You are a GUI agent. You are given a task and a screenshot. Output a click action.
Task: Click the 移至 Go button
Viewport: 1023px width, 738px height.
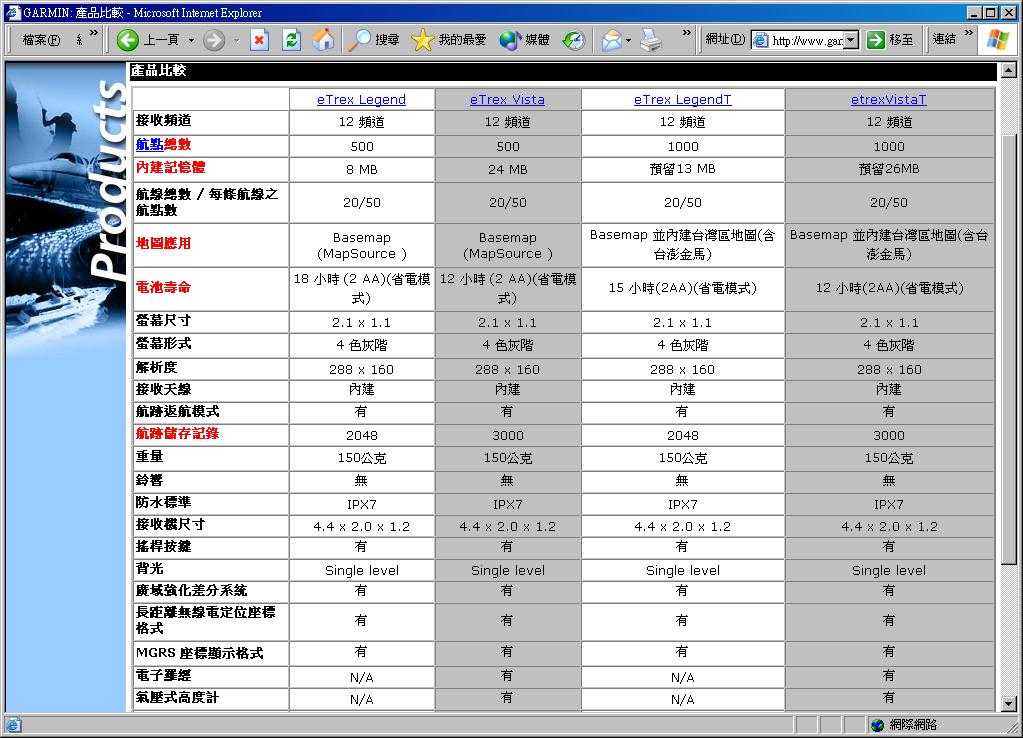pyautogui.click(x=890, y=40)
